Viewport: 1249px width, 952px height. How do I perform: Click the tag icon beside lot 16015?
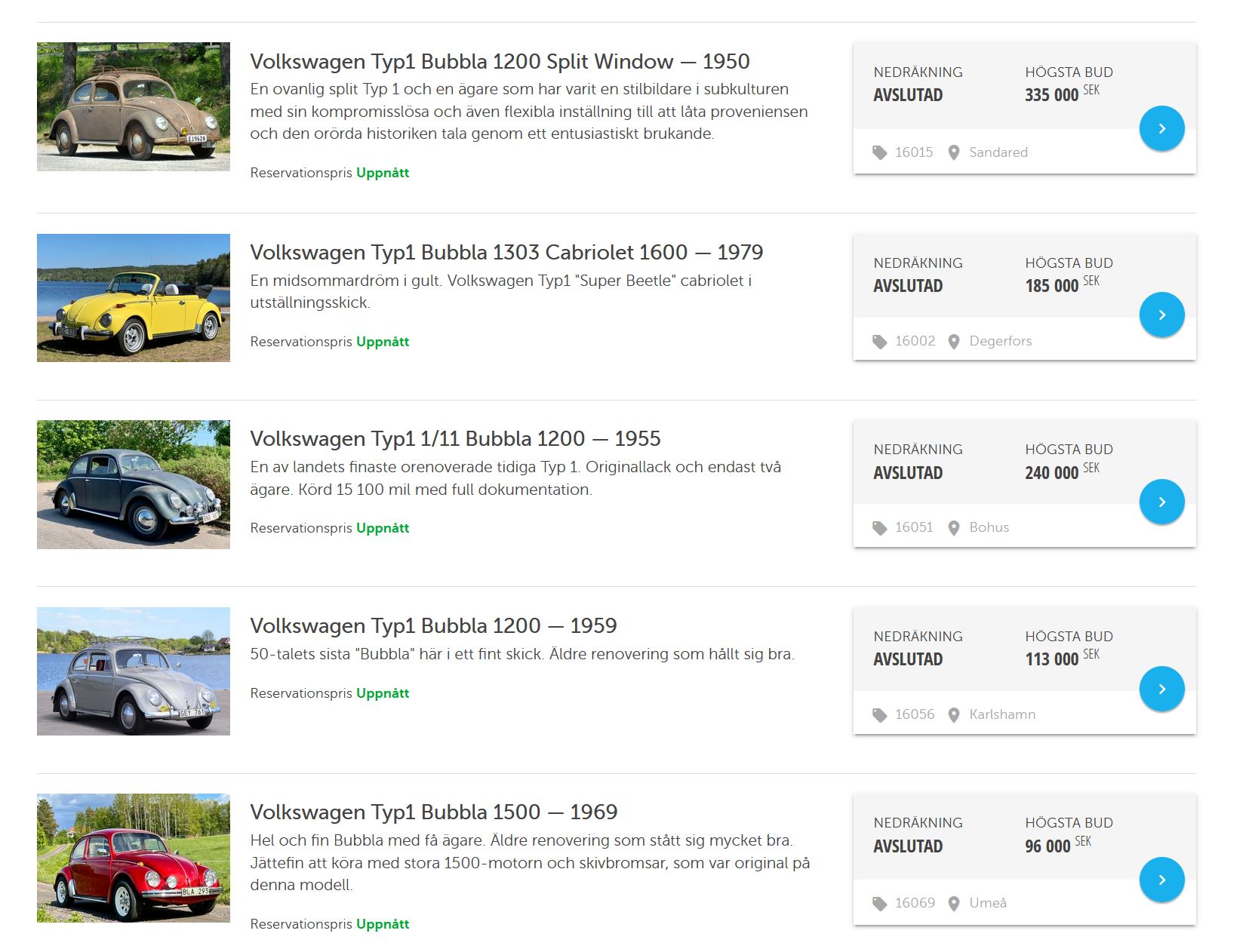pos(879,153)
